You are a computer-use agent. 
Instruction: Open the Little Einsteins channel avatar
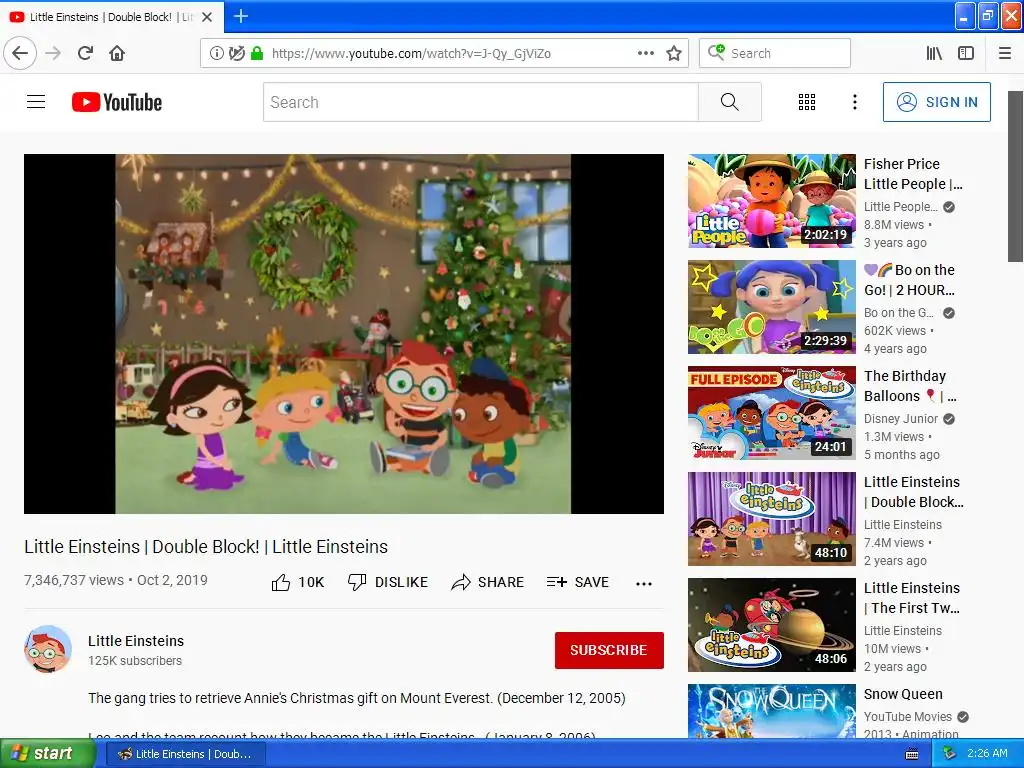tap(48, 649)
